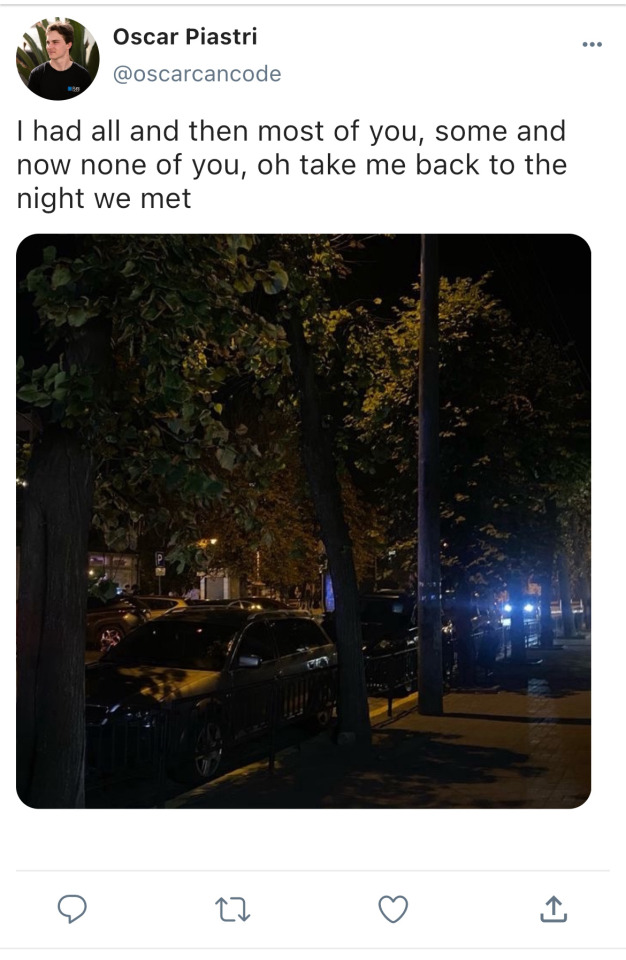The height and width of the screenshot is (960, 626).
Task: Tap the large left tree trunk in the photo
Action: point(54,618)
